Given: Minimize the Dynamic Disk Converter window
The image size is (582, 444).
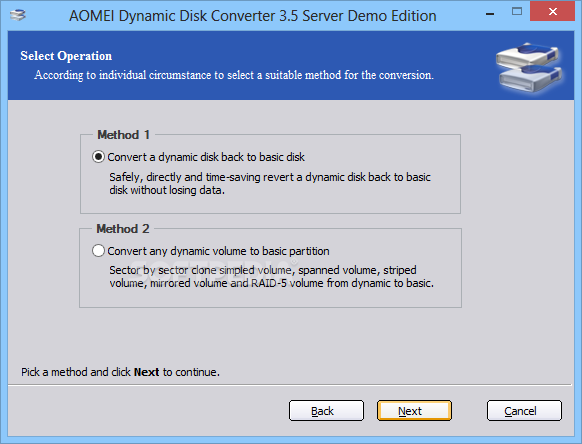Looking at the screenshot, I should (x=490, y=14).
